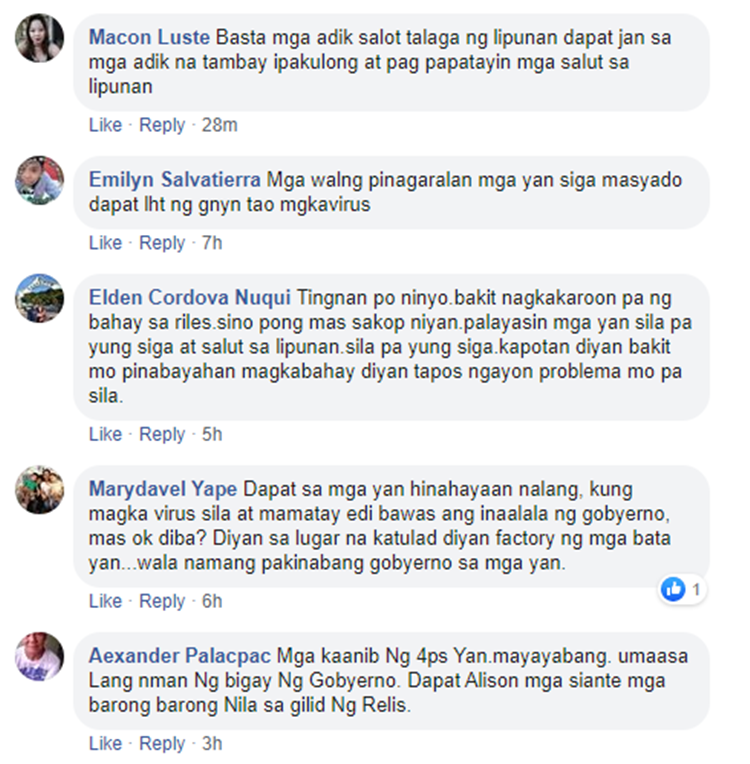Screen dimensions: 750x764
Task: Reply to Emilyn Salvatierra's comment
Action: pos(162,243)
